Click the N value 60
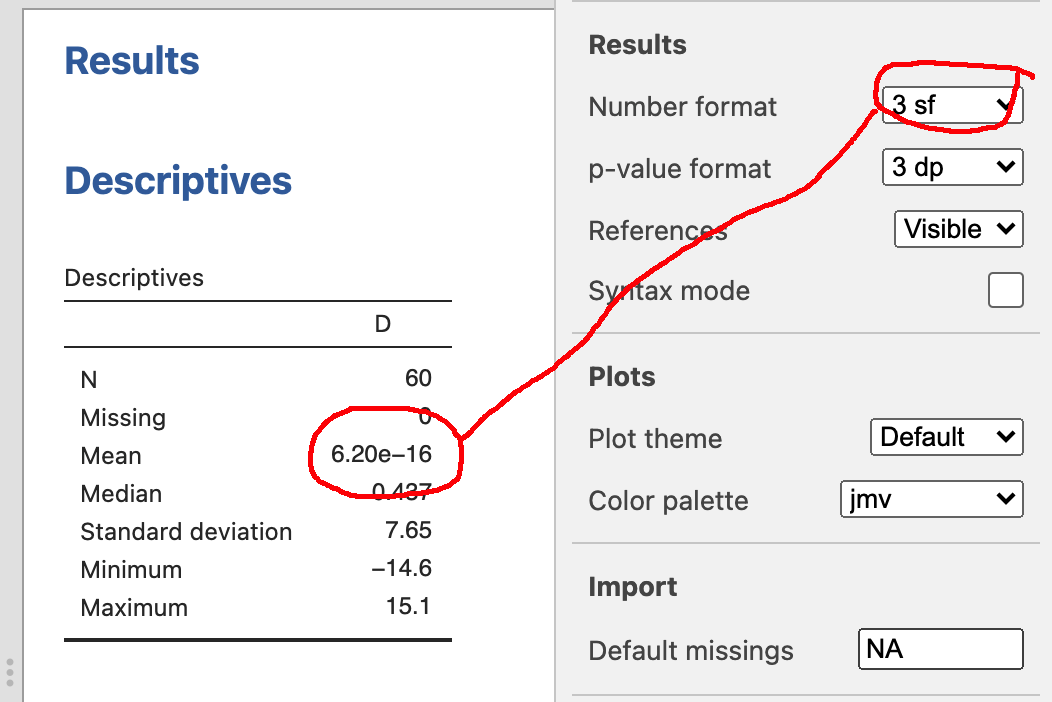 click(x=418, y=378)
